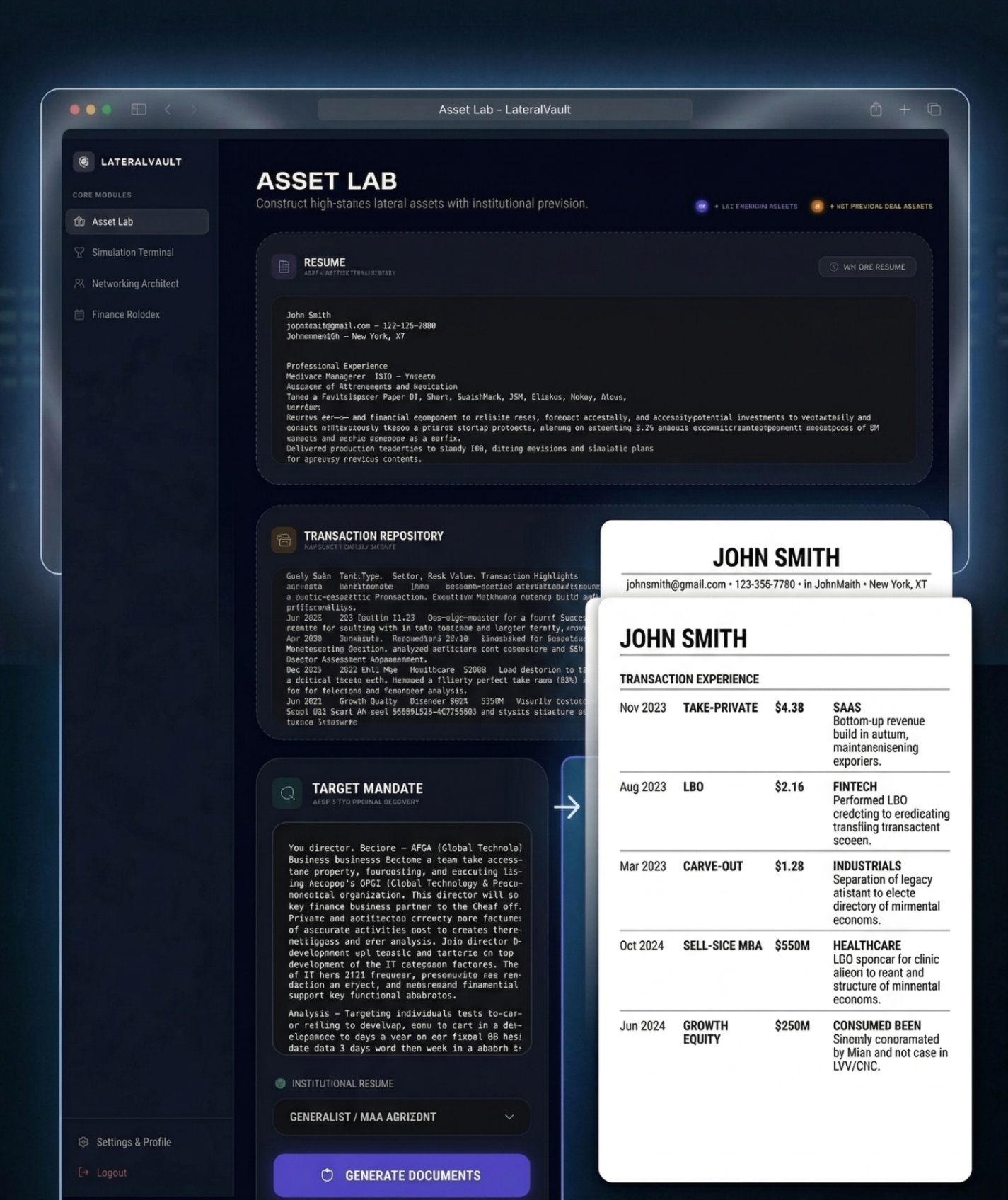Go forward with the browser forward arrow
This screenshot has width=1008, height=1200.
pos(192,109)
